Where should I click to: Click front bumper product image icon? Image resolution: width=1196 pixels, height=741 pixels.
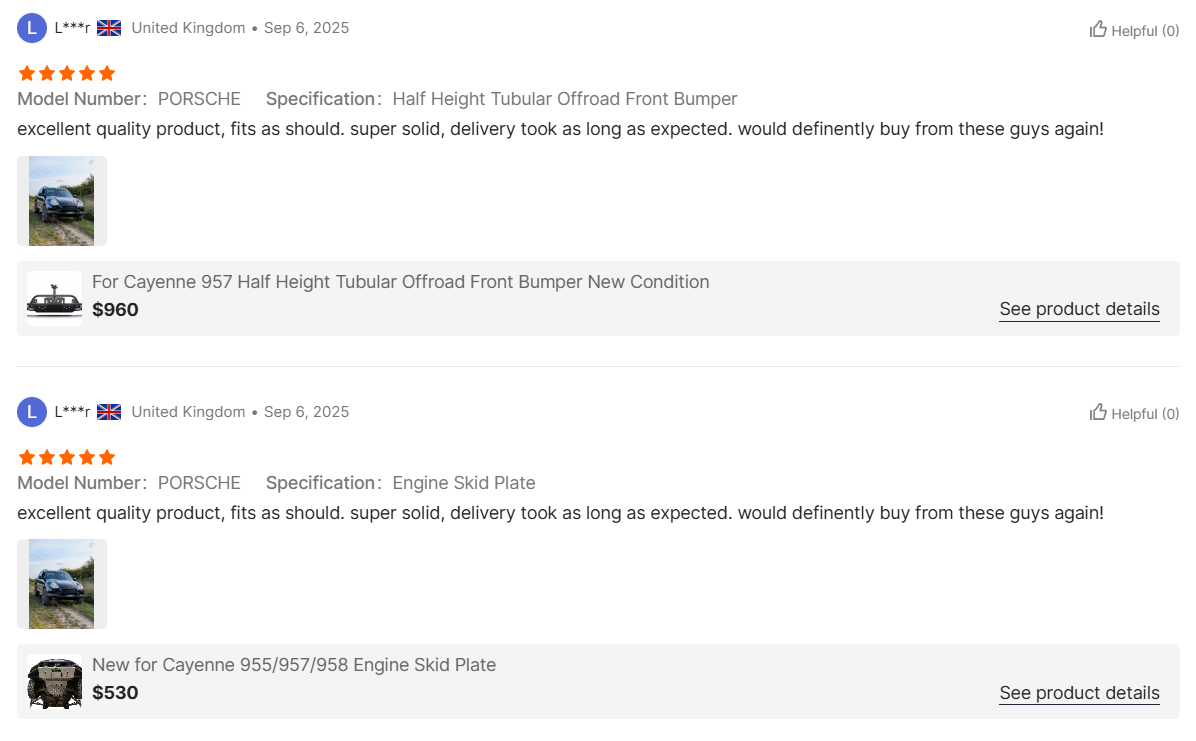coord(54,298)
